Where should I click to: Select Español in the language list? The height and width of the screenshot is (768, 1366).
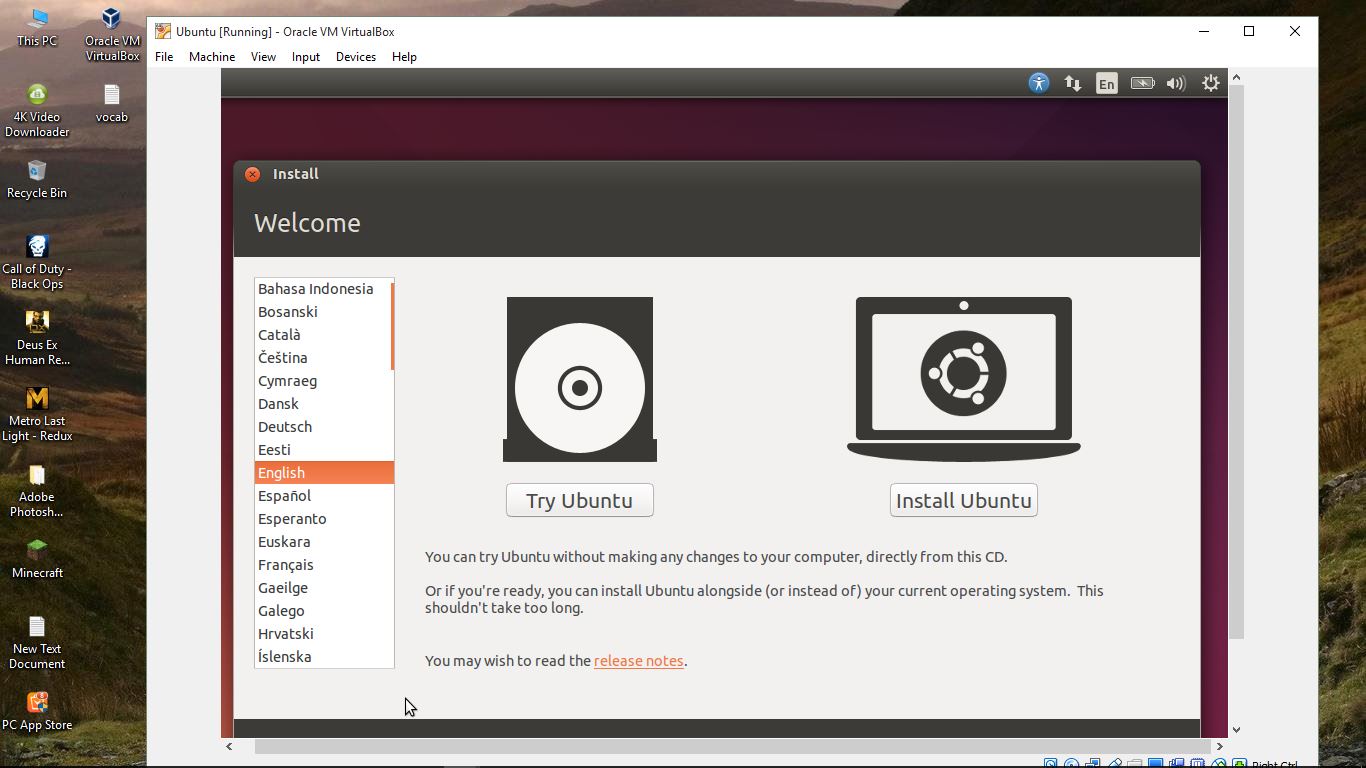tap(323, 496)
